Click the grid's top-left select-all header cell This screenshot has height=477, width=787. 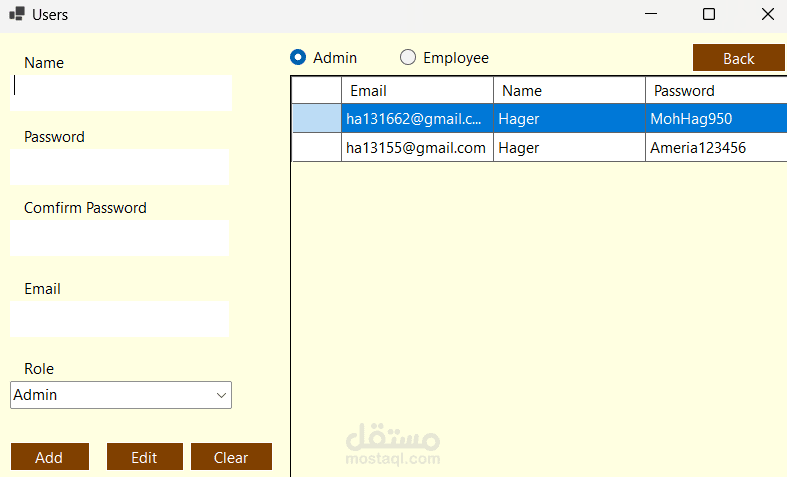[x=317, y=90]
